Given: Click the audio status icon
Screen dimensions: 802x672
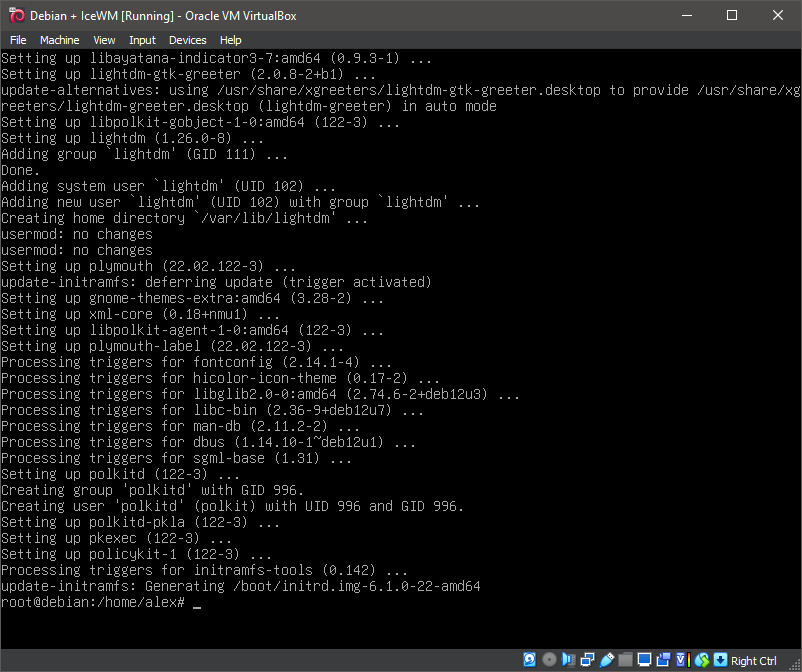Looking at the screenshot, I should 569,660.
